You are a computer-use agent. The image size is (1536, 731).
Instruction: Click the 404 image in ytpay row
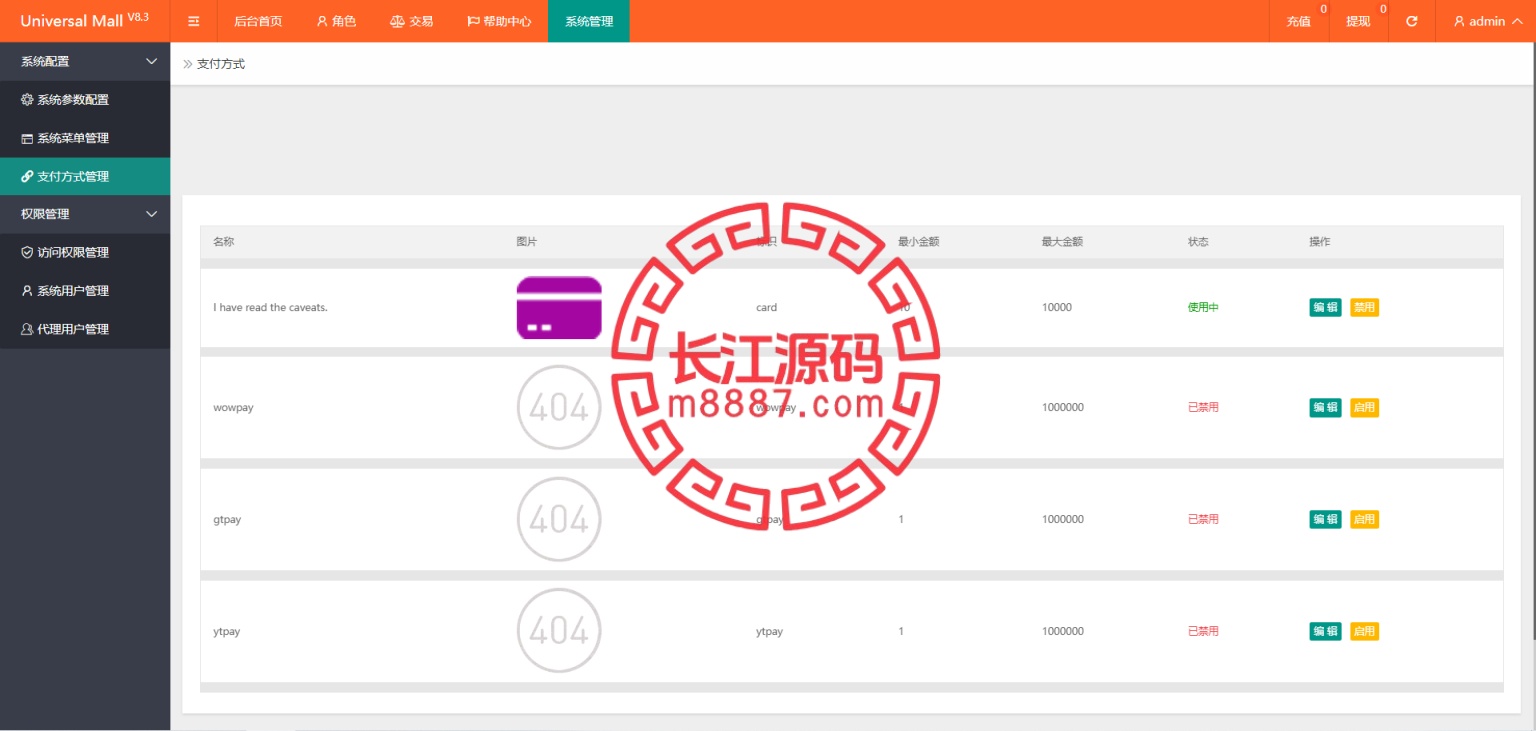(559, 631)
